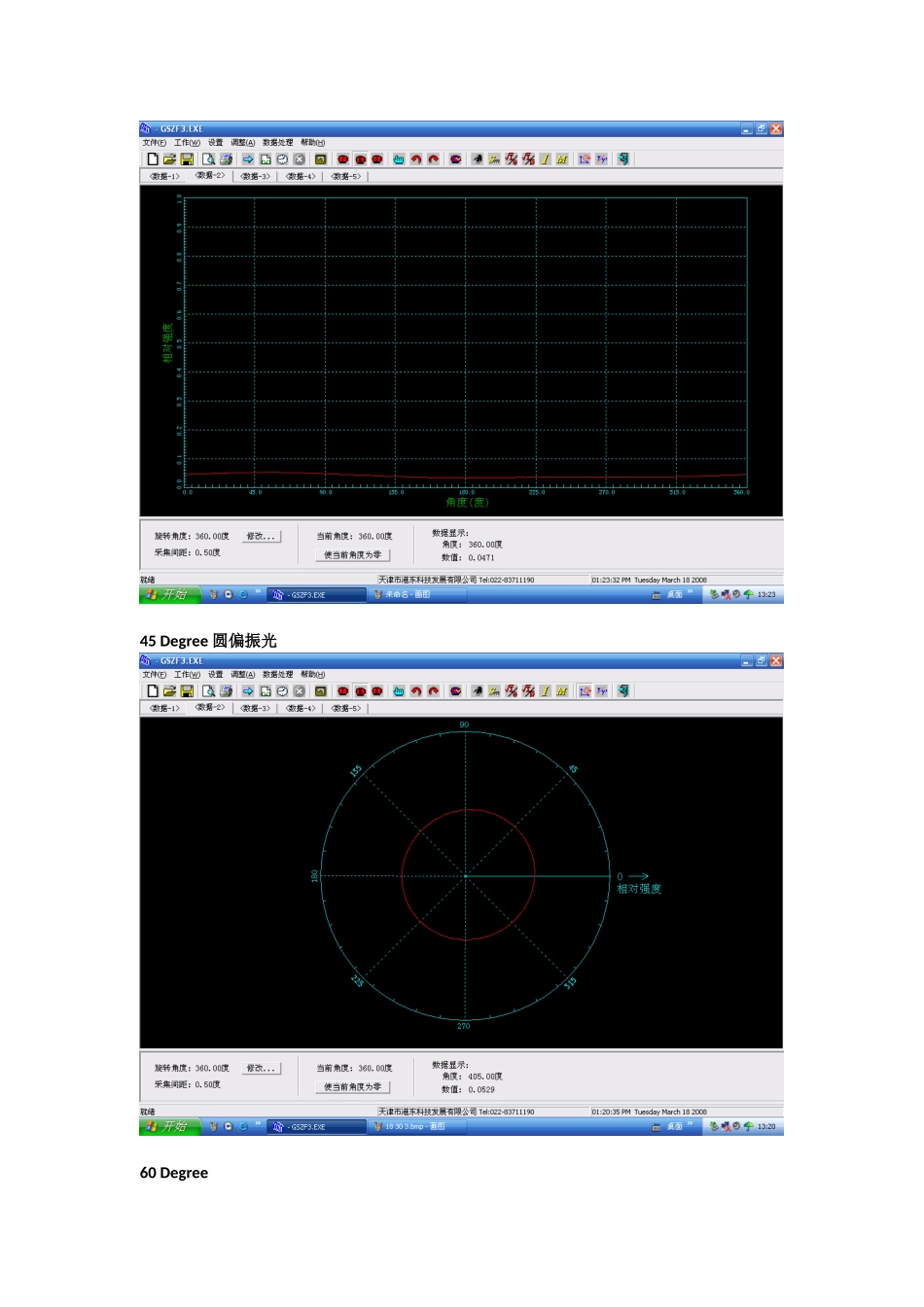The width and height of the screenshot is (924, 1307).
Task: Click the redo arrow toolbar icon
Action: [x=433, y=159]
